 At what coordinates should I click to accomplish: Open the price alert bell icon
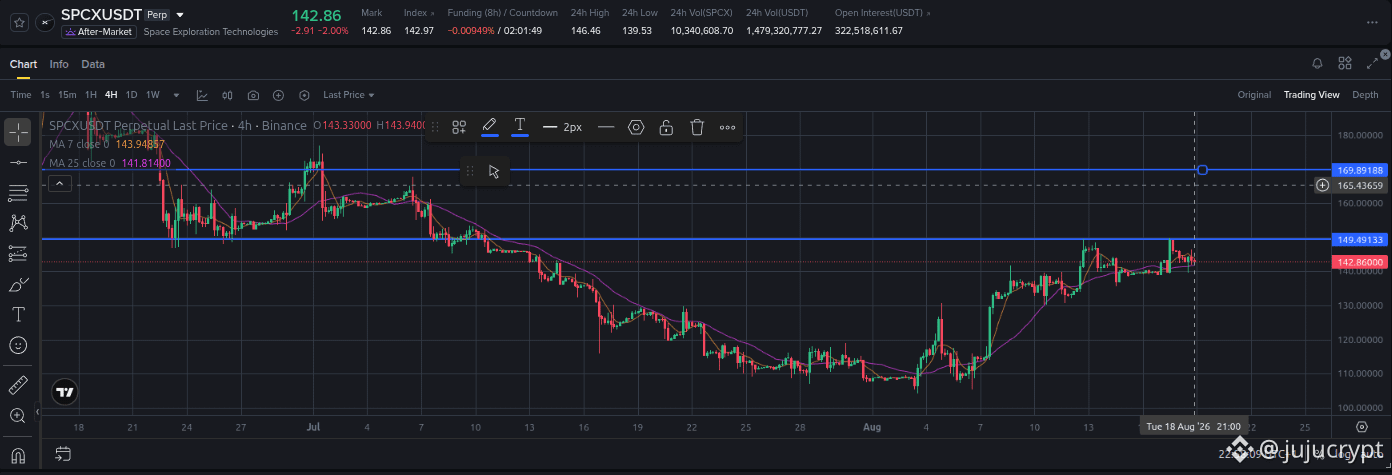pyautogui.click(x=1318, y=64)
